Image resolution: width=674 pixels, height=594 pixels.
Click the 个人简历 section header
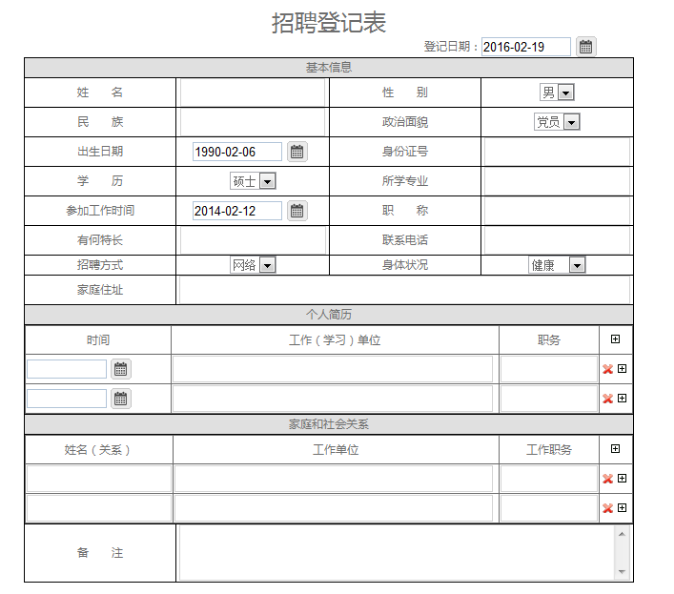tap(329, 315)
